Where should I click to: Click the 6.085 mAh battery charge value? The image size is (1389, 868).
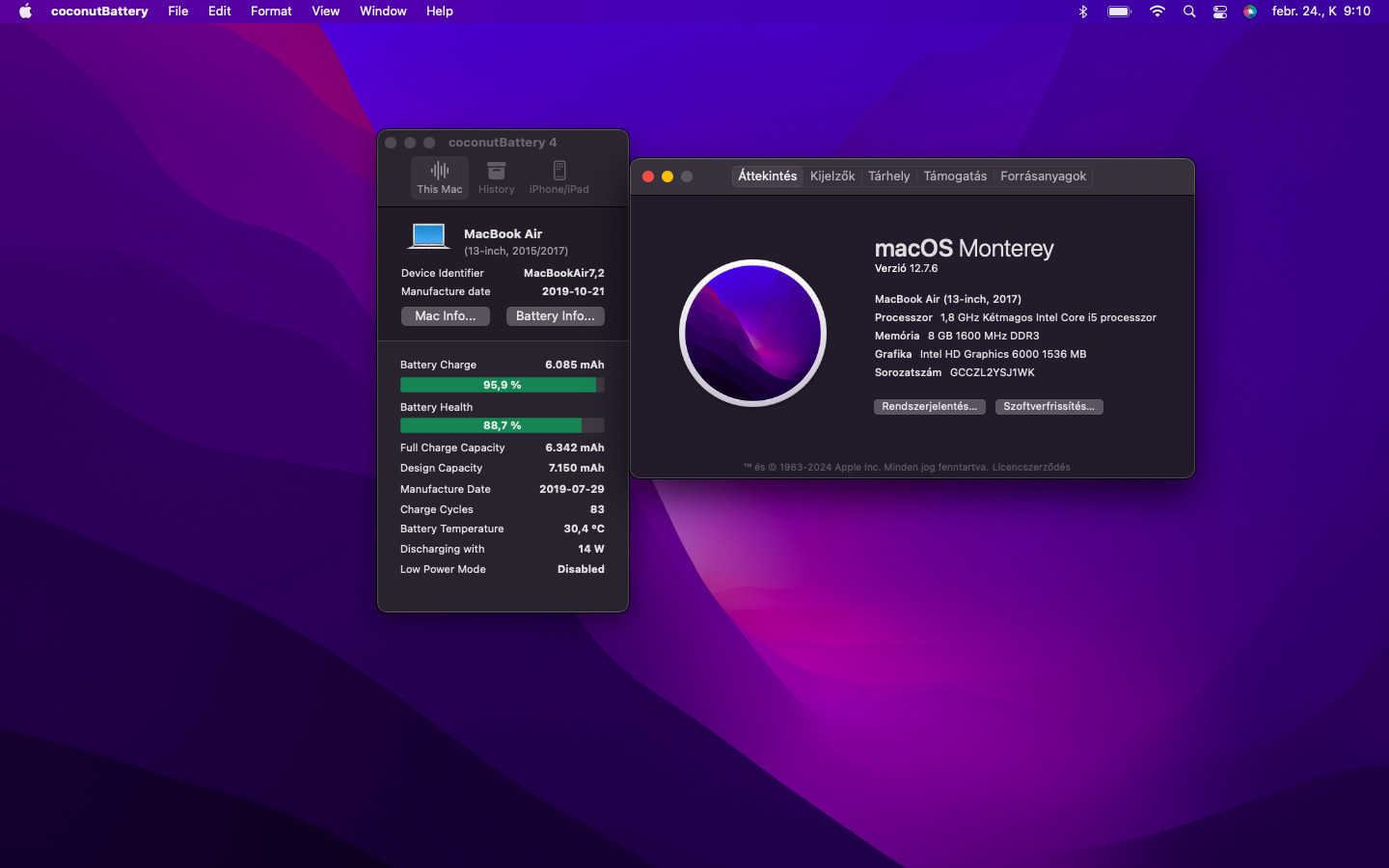pos(575,365)
